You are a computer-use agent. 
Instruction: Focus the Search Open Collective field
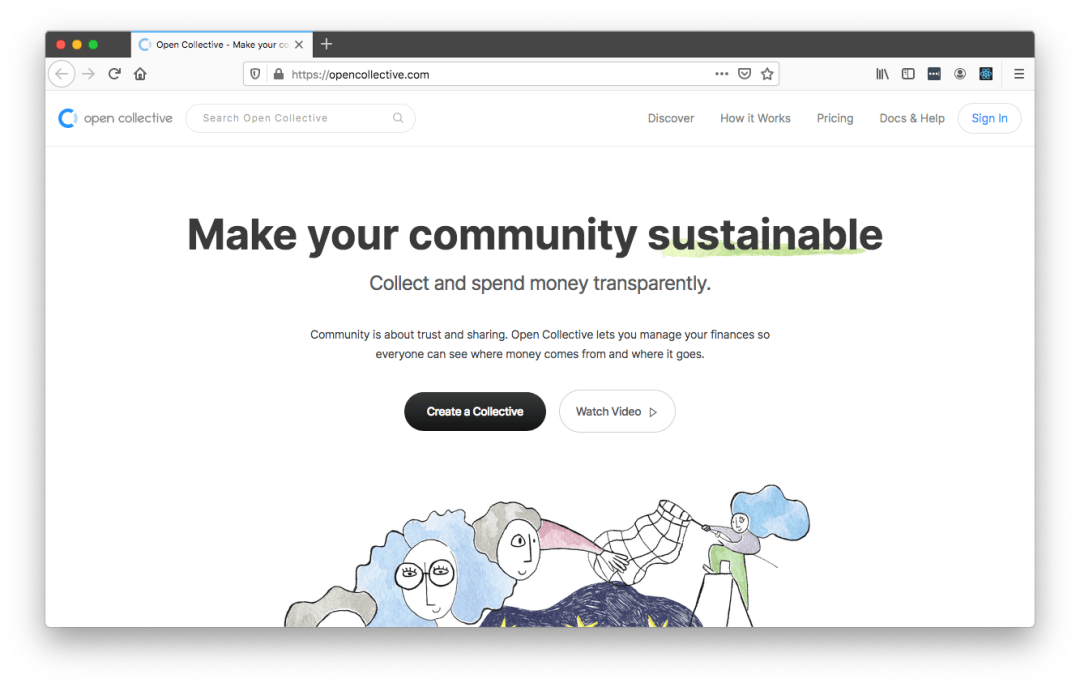tap(300, 119)
